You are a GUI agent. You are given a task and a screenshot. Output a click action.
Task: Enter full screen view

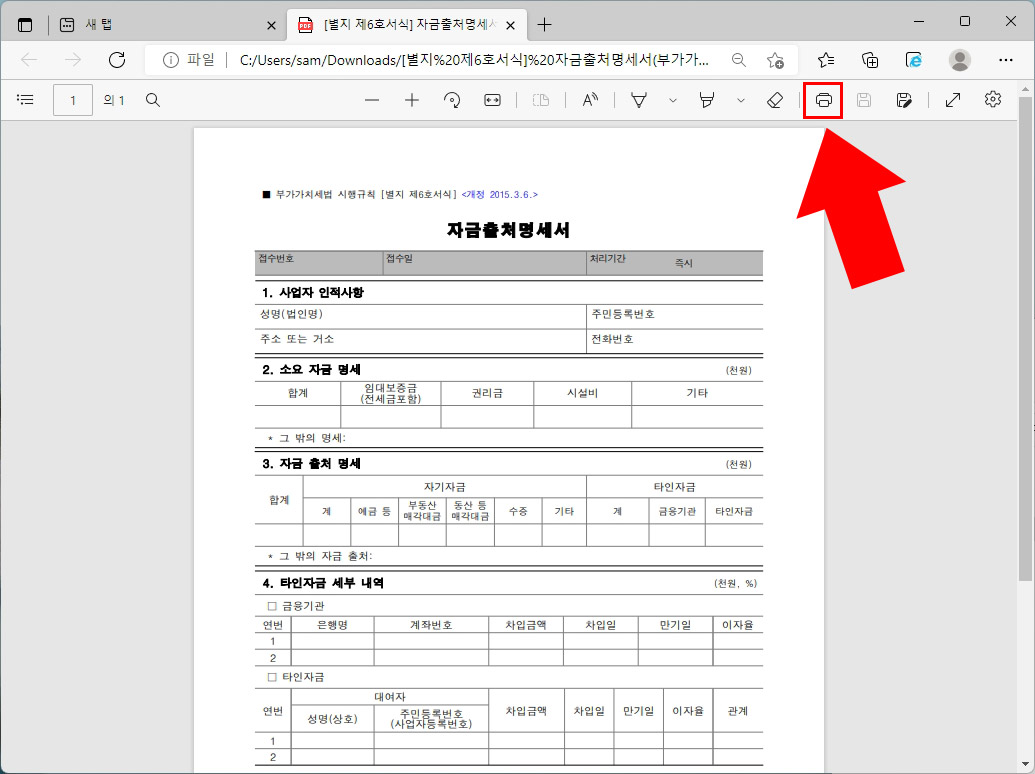(952, 100)
